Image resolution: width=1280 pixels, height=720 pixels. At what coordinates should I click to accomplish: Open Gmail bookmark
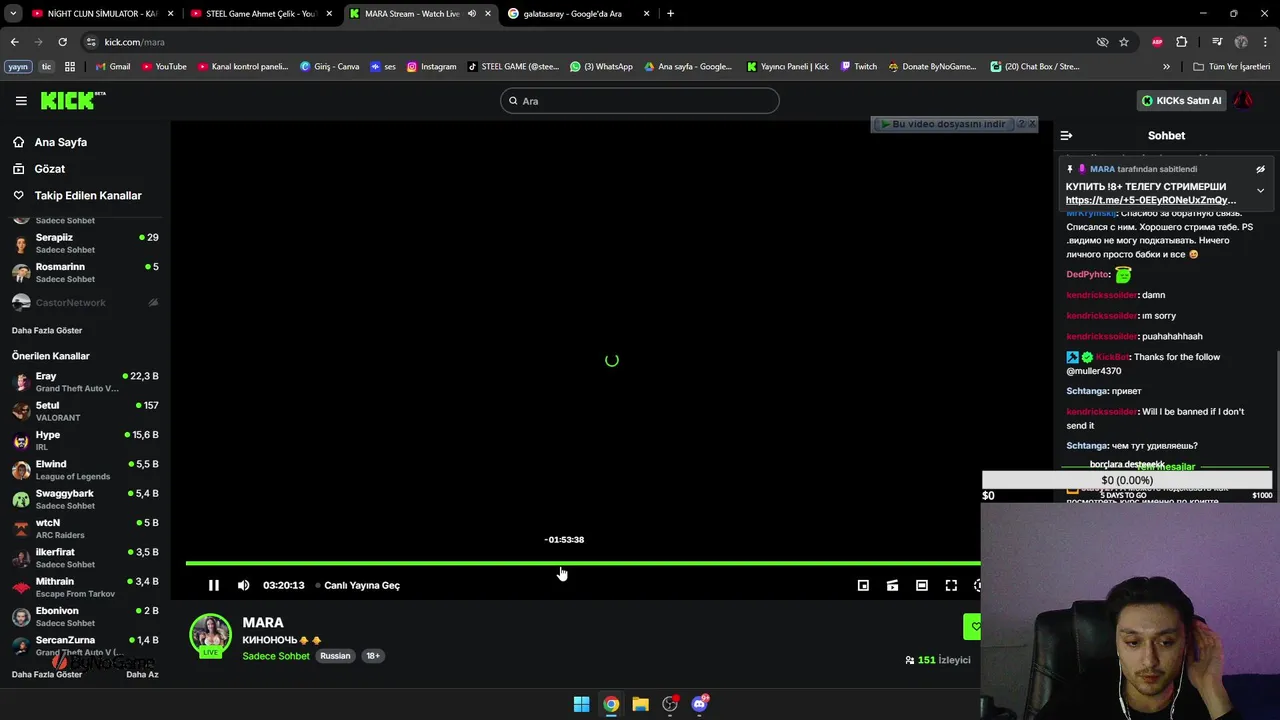coord(113,67)
